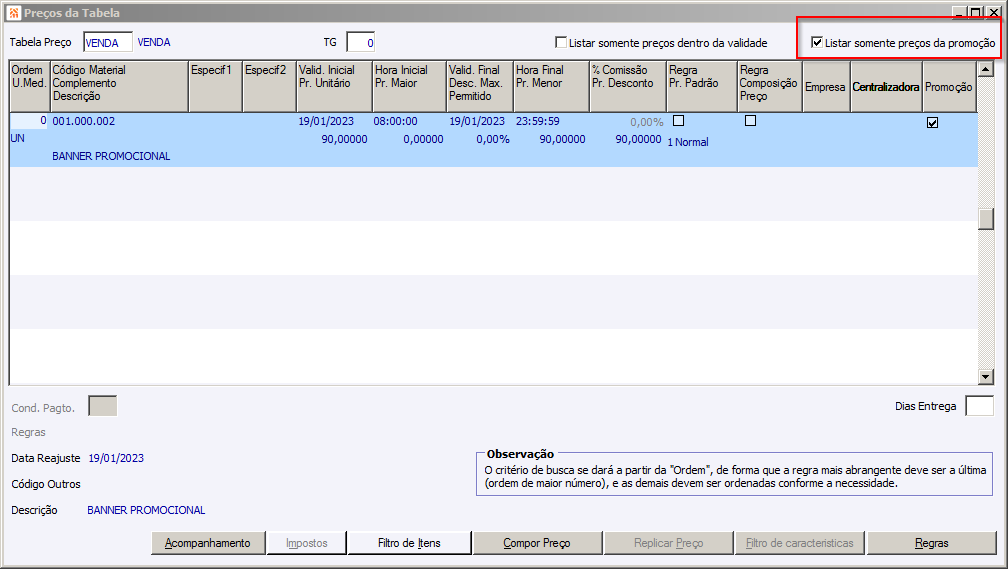Click the Preços da Tabela window icon
Viewport: 1008px width, 569px height.
click(14, 13)
